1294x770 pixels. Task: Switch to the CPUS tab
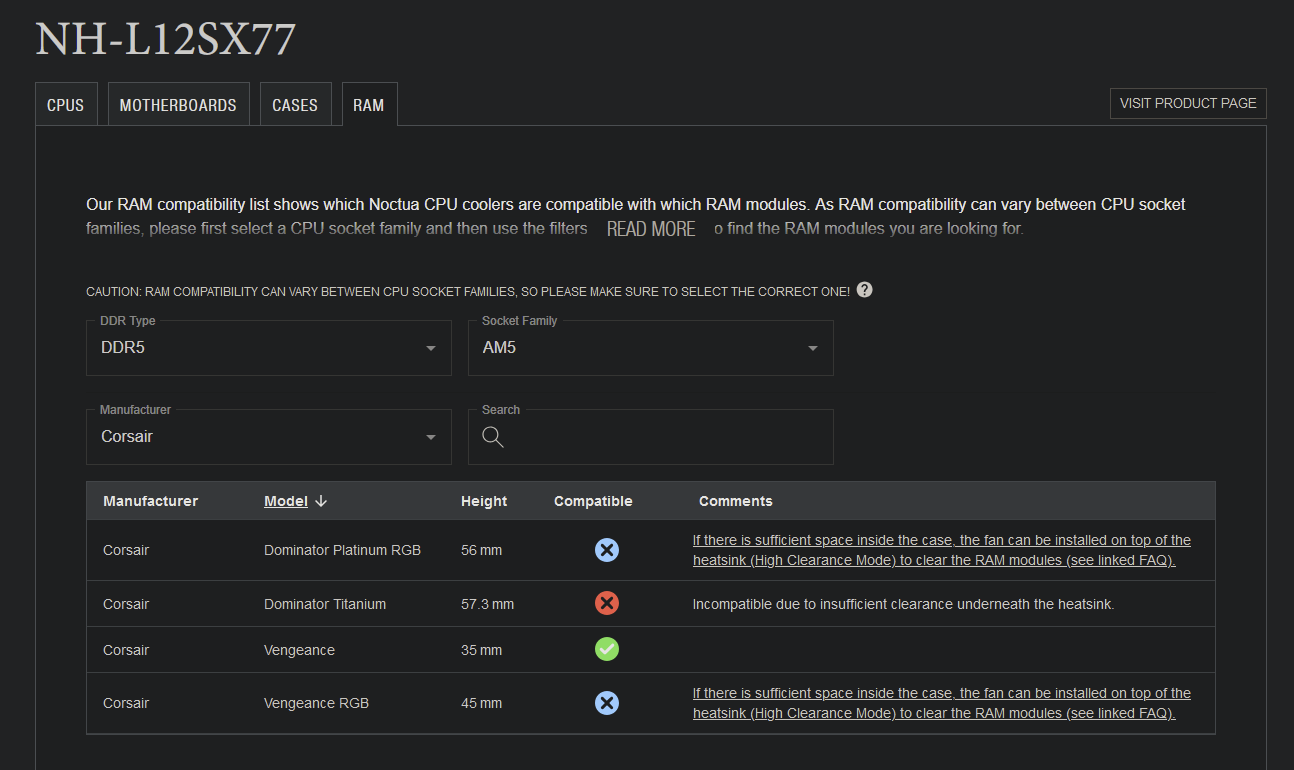tap(66, 104)
